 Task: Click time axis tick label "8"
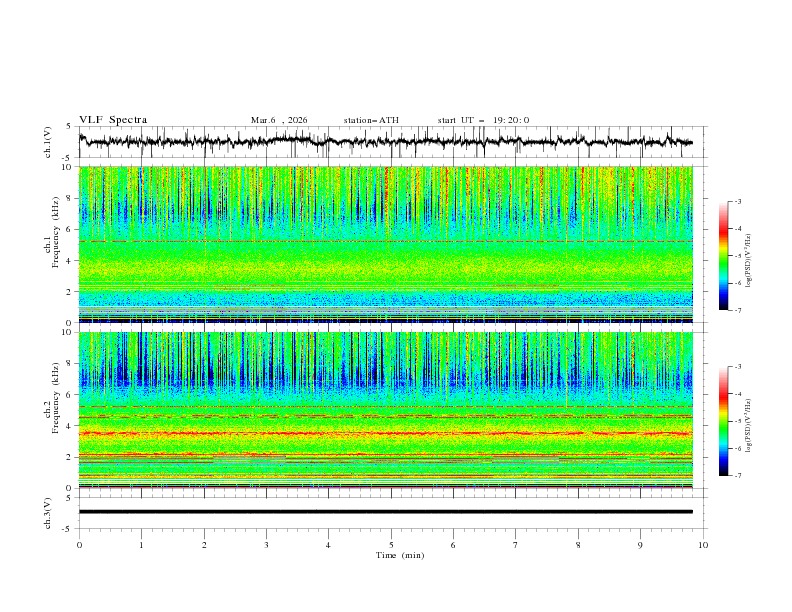578,545
